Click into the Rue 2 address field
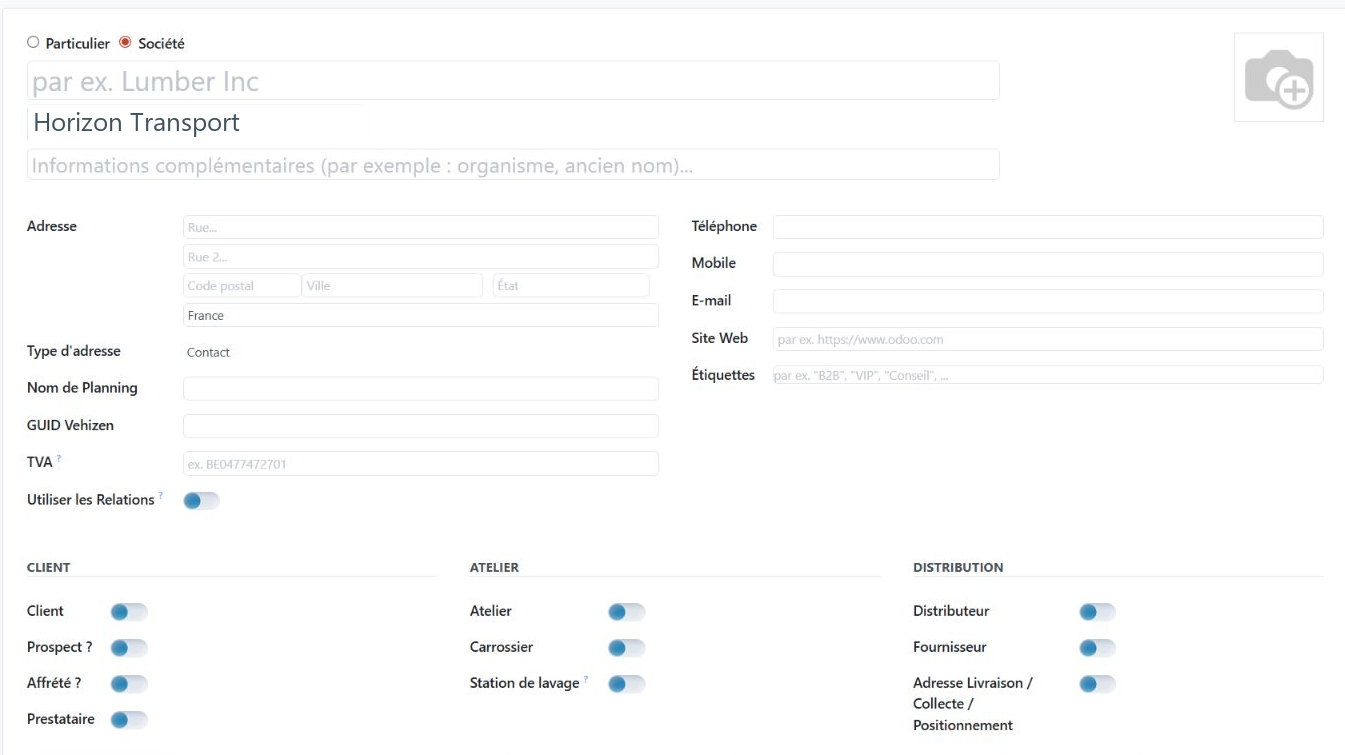The width and height of the screenshot is (1345, 755). [x=421, y=257]
